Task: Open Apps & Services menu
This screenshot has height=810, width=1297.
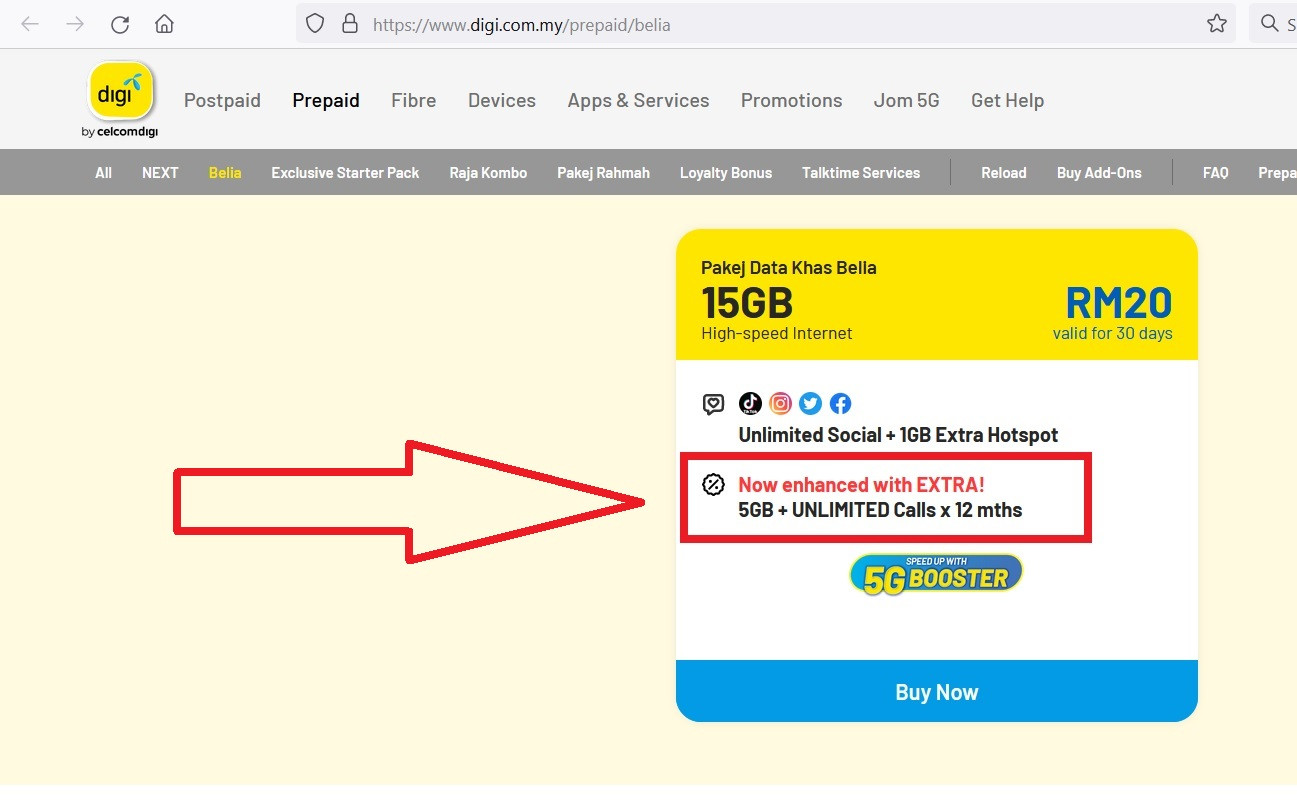Action: [638, 100]
